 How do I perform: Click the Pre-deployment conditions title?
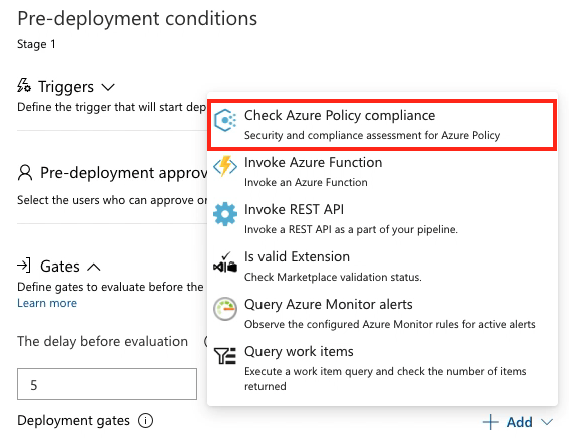pyautogui.click(x=137, y=19)
